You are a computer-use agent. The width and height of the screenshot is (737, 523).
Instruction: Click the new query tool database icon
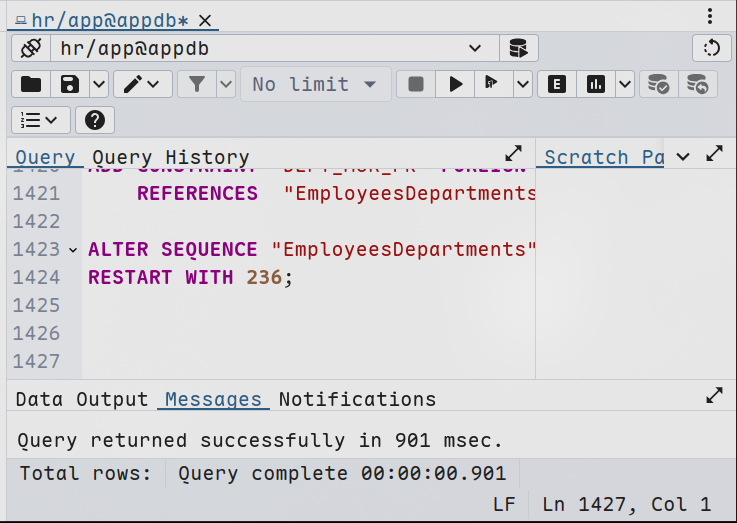point(518,48)
